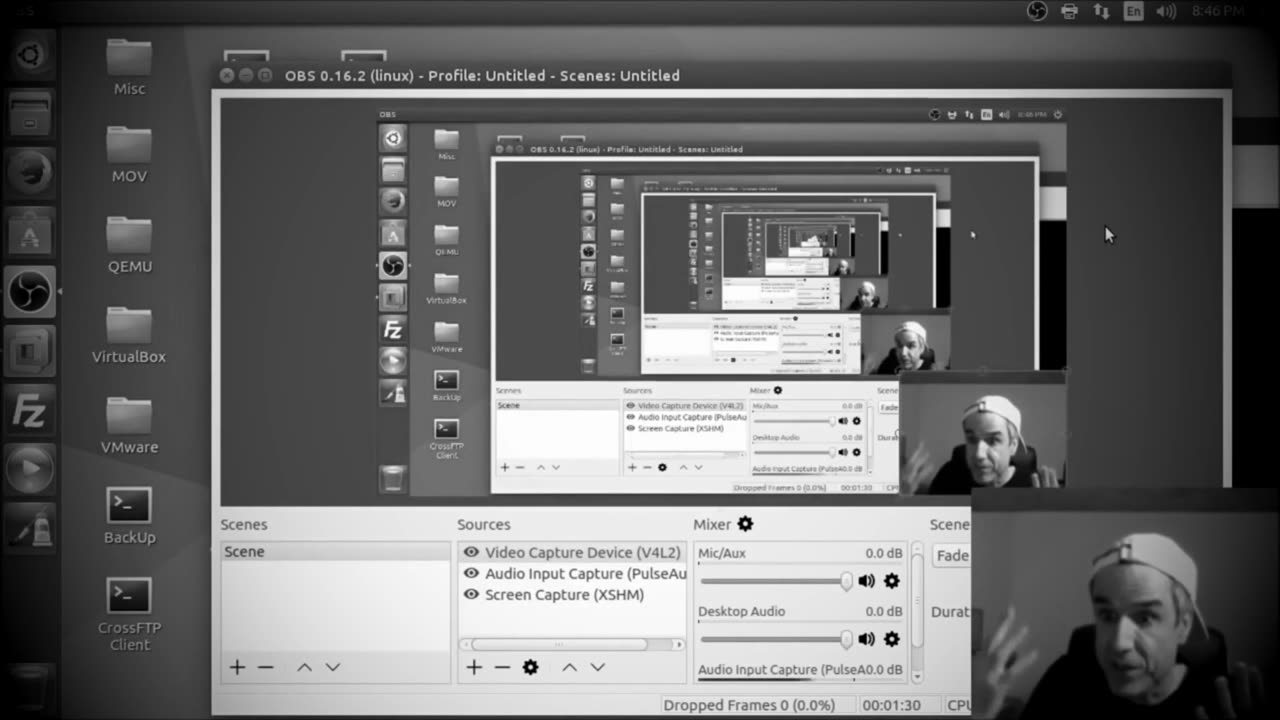Image resolution: width=1280 pixels, height=720 pixels.
Task: Move the selected source up
Action: tap(569, 667)
